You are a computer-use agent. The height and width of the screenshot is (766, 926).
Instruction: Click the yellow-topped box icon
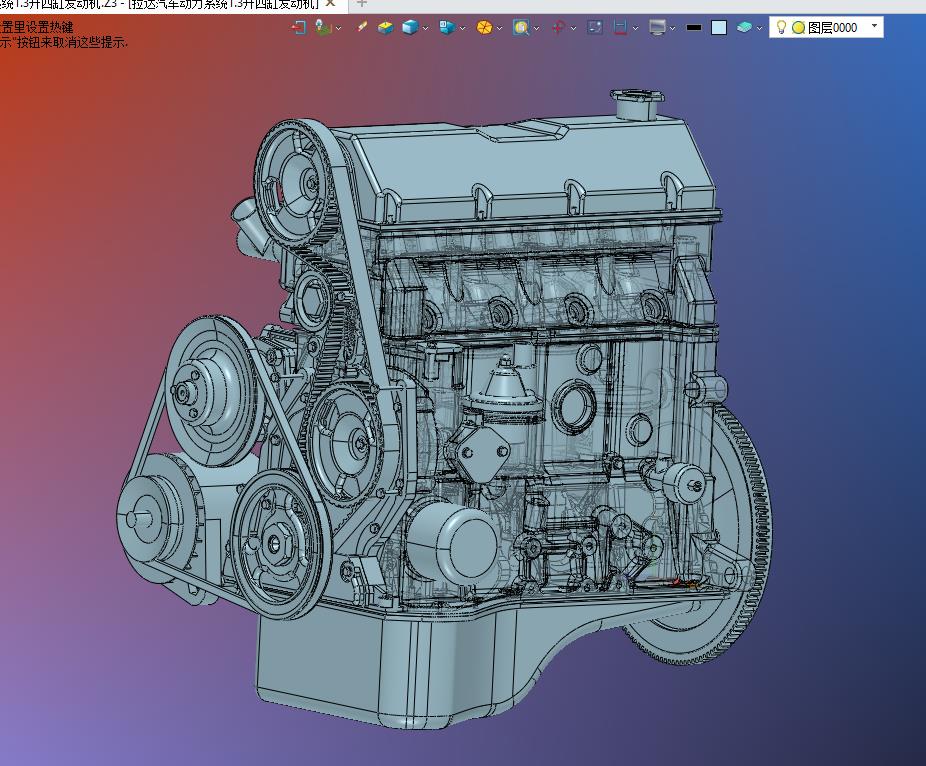(x=385, y=28)
